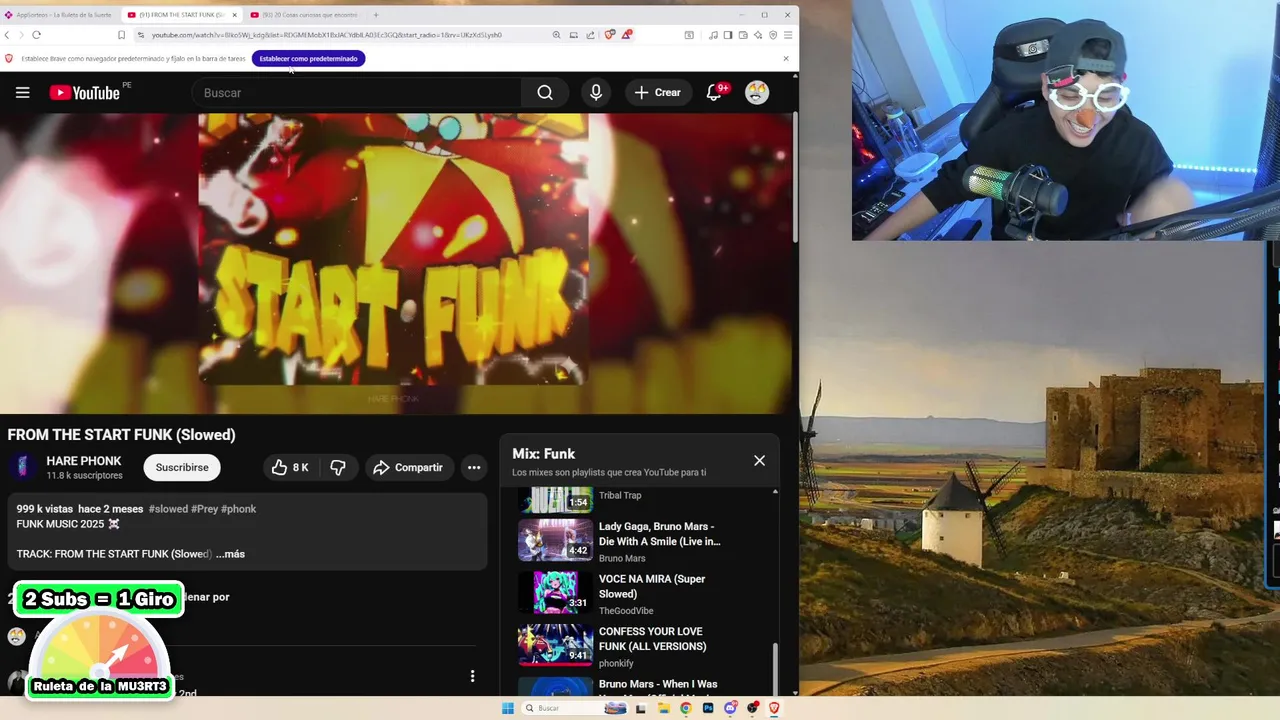Click the YouTube page vertical scrollbar
The width and height of the screenshot is (1280, 720).
pyautogui.click(x=795, y=177)
